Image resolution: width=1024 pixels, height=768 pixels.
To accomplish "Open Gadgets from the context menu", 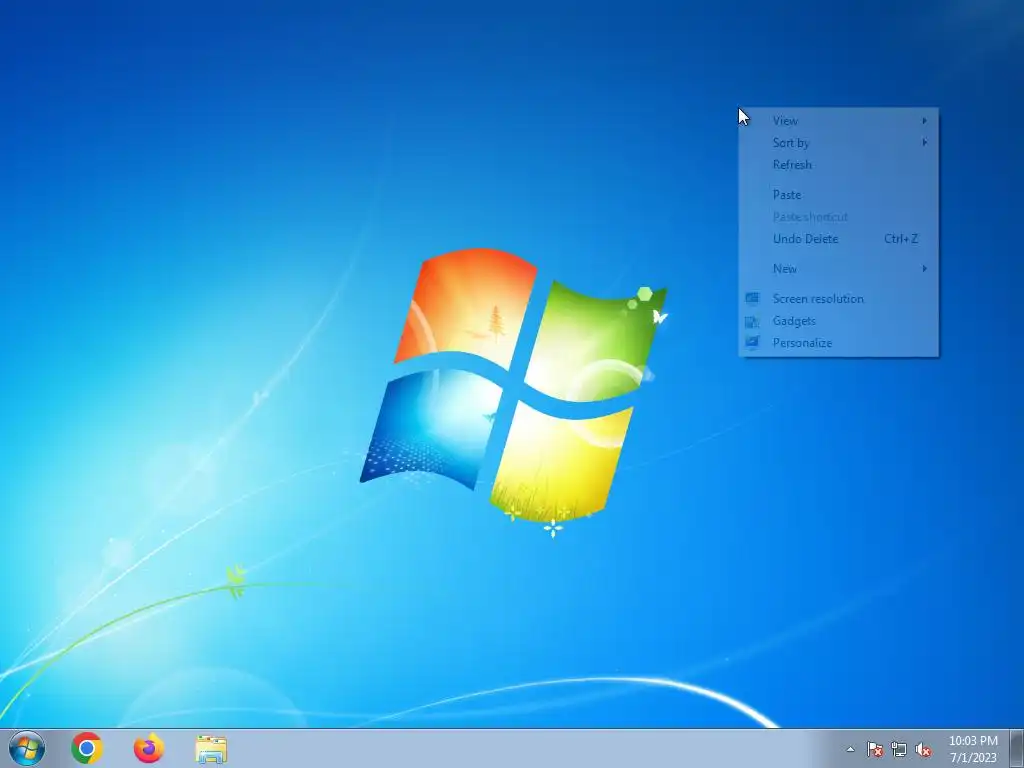I will [839, 321].
